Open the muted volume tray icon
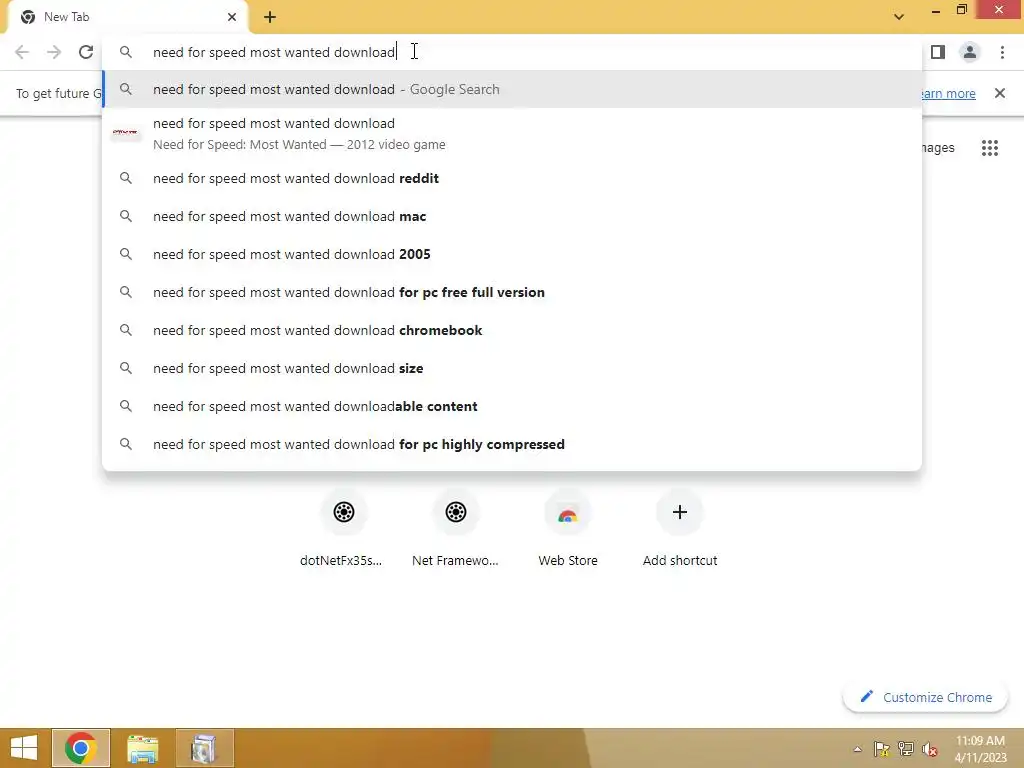1024x768 pixels. [929, 749]
